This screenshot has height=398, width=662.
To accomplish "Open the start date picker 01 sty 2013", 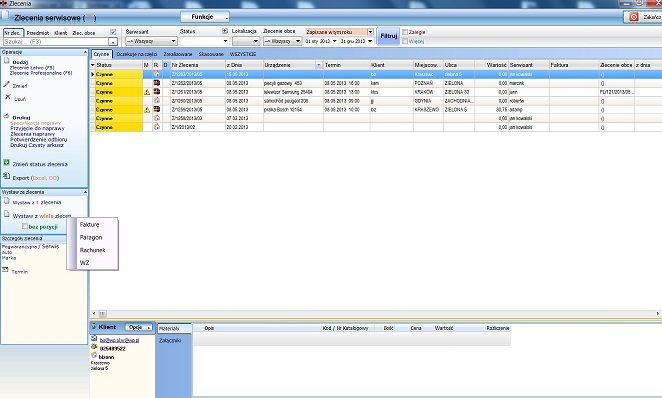I will (335, 41).
